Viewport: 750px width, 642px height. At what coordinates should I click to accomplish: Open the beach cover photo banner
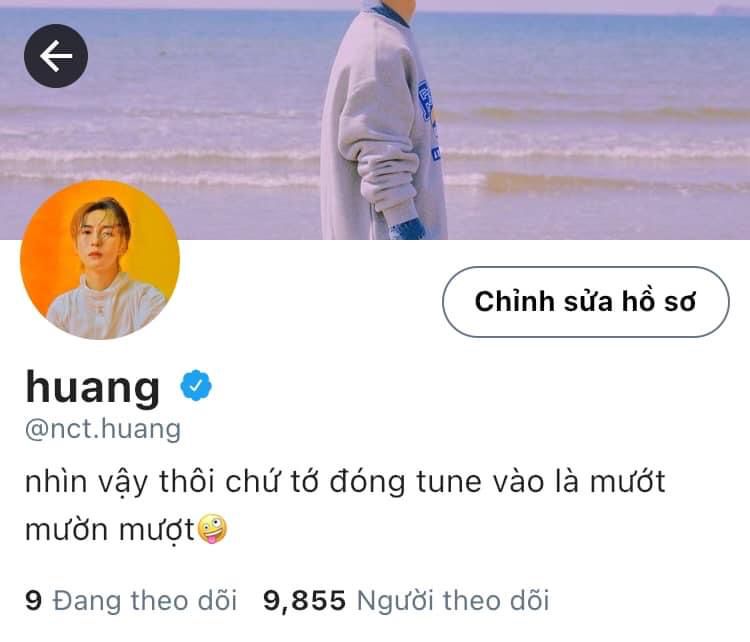375,120
